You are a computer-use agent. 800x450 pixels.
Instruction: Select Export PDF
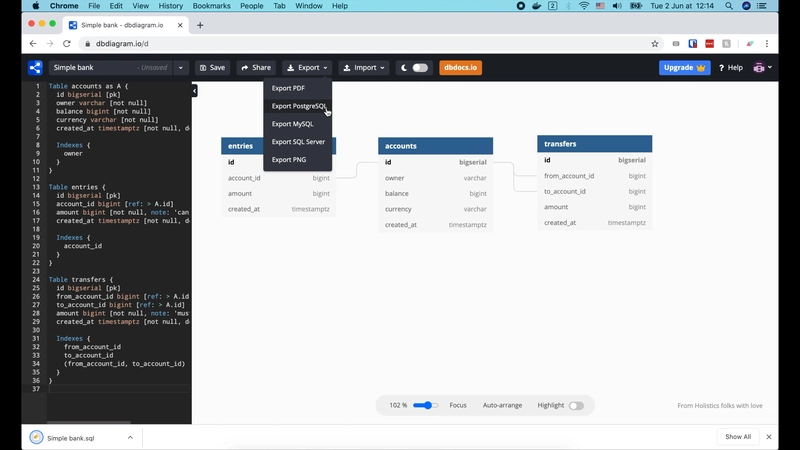297,88
